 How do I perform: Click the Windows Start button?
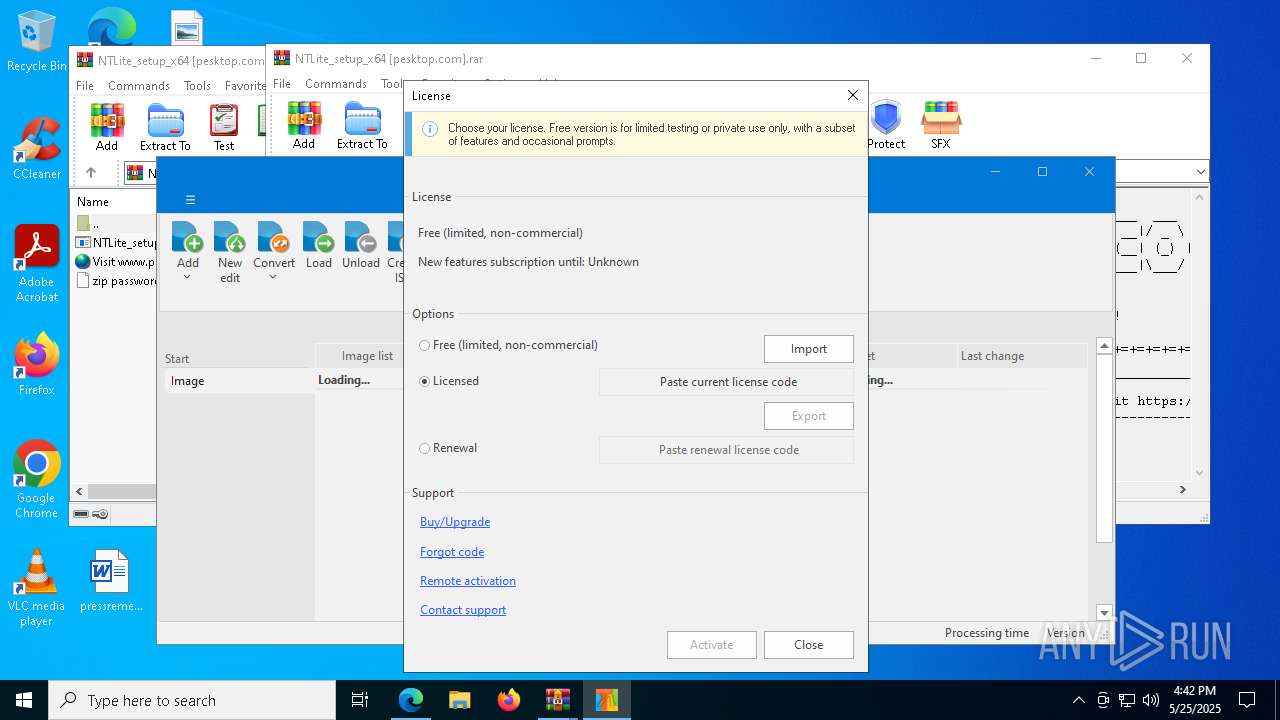(x=24, y=700)
